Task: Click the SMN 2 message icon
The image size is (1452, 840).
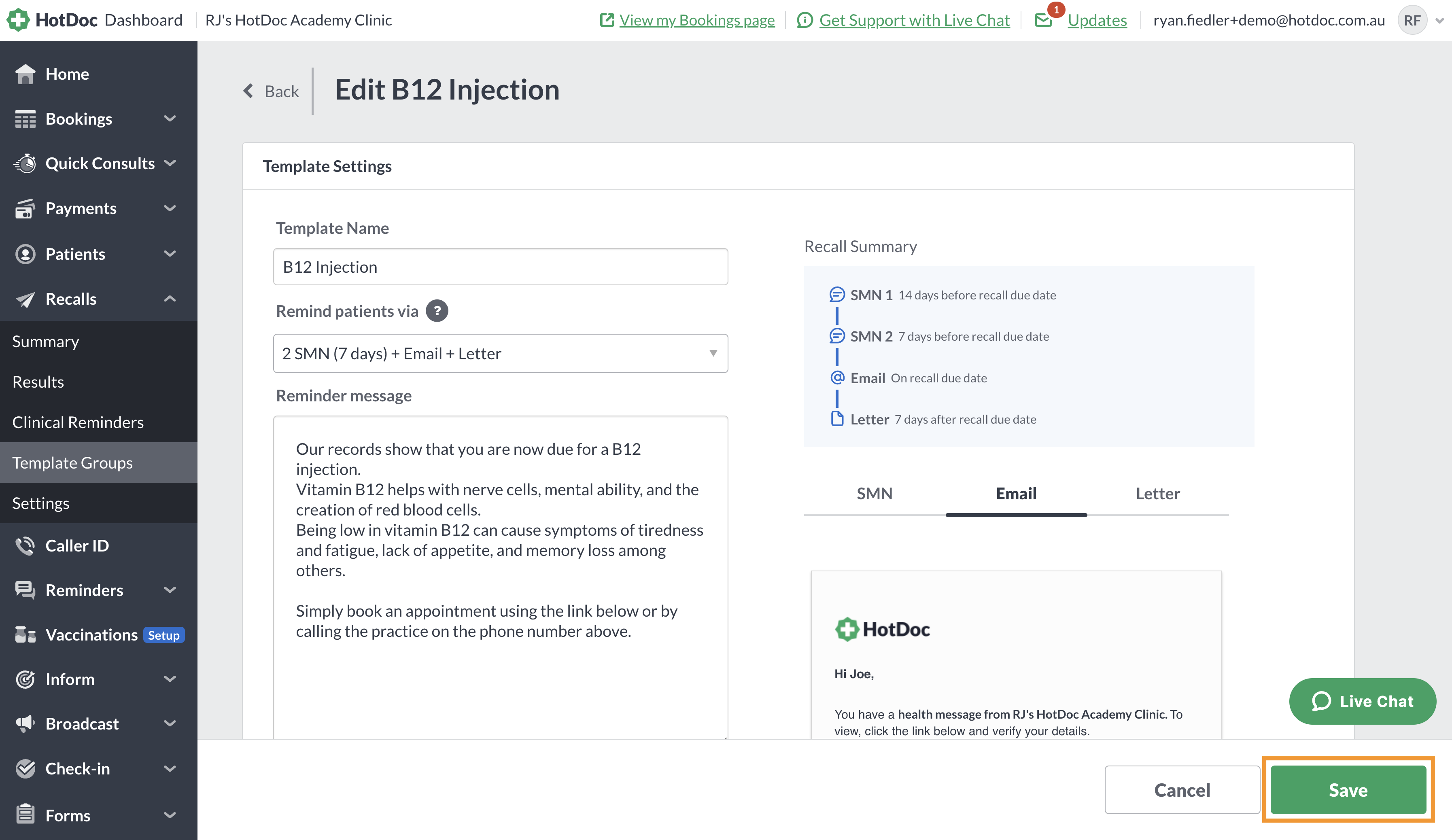Action: click(836, 336)
